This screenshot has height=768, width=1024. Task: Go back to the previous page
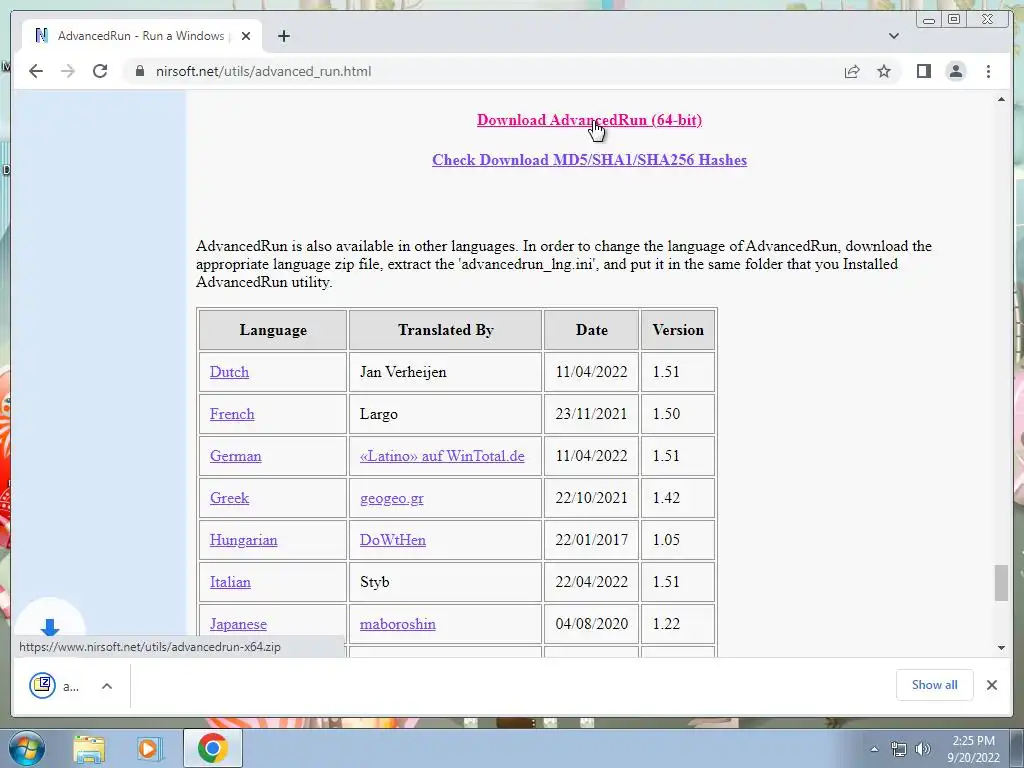click(x=36, y=71)
